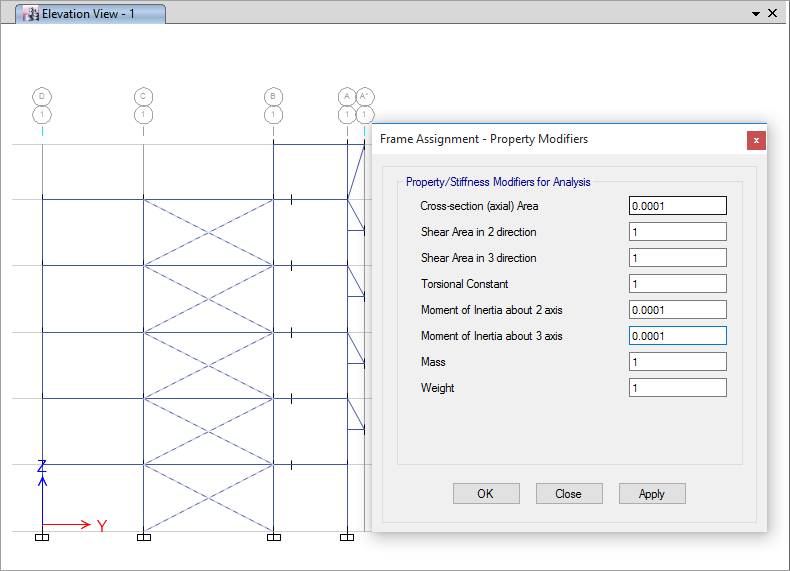Click the grid bubble labeled C

tap(143, 96)
